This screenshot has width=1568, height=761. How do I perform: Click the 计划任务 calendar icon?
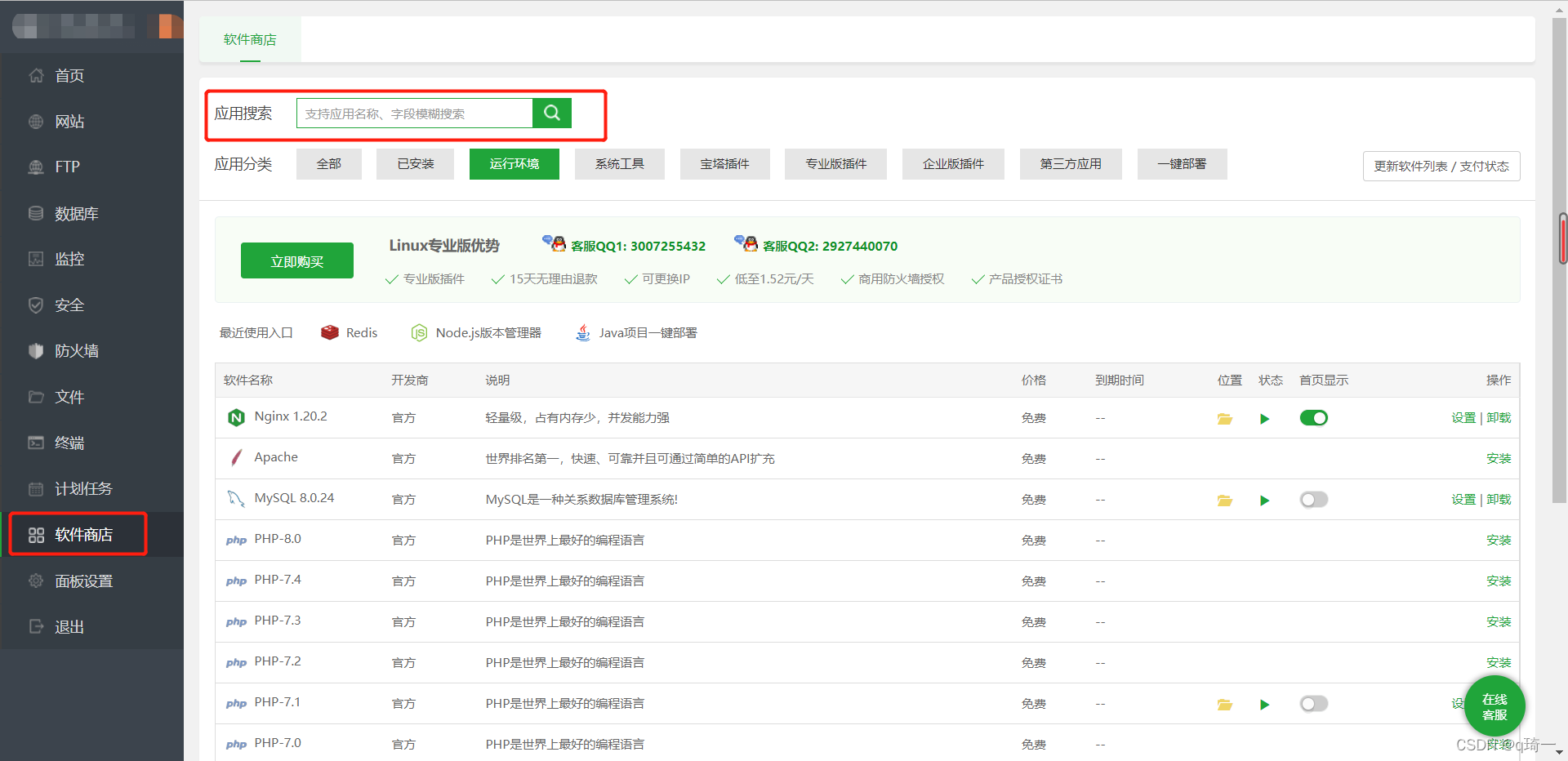36,489
